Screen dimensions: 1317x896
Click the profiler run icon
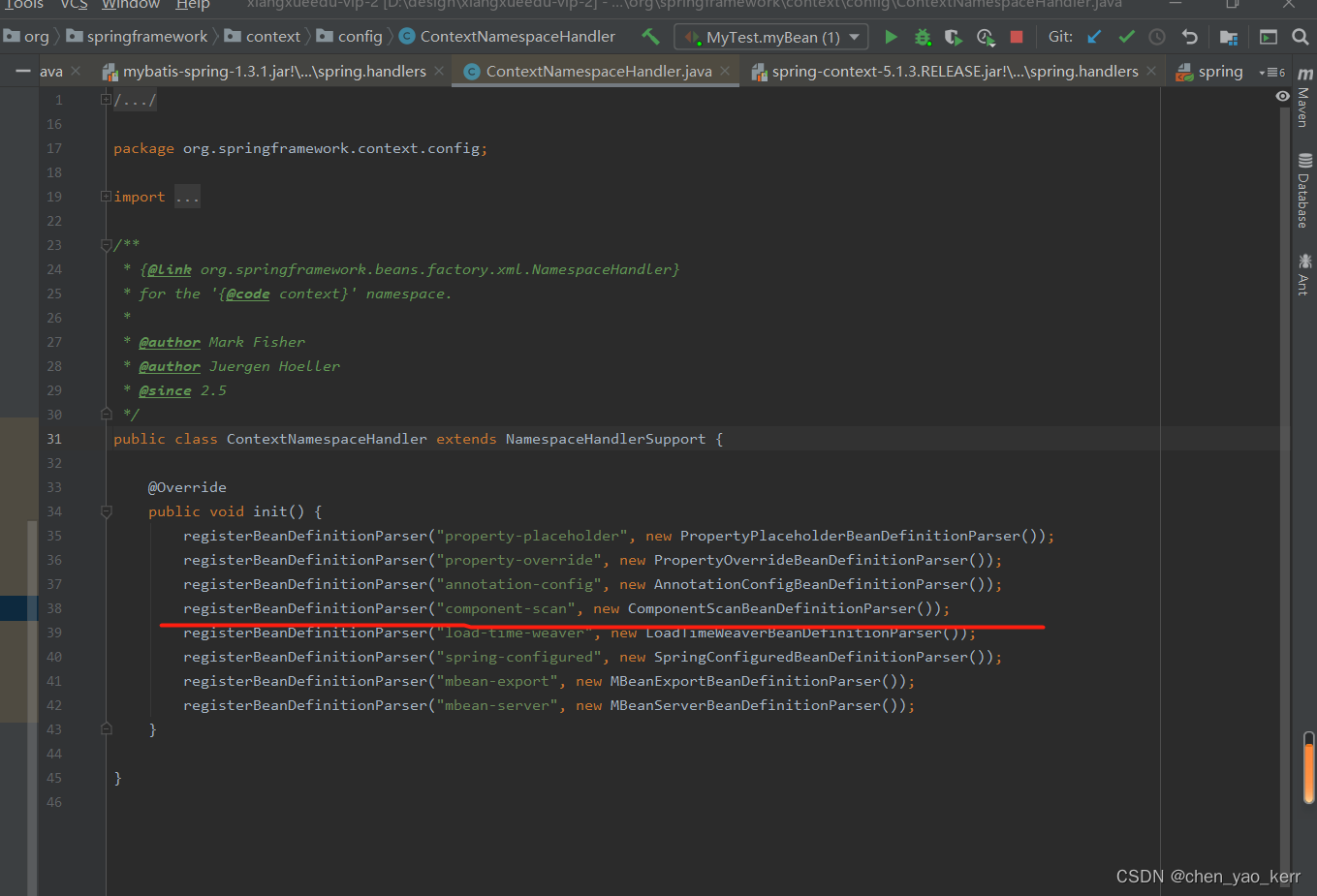[986, 37]
